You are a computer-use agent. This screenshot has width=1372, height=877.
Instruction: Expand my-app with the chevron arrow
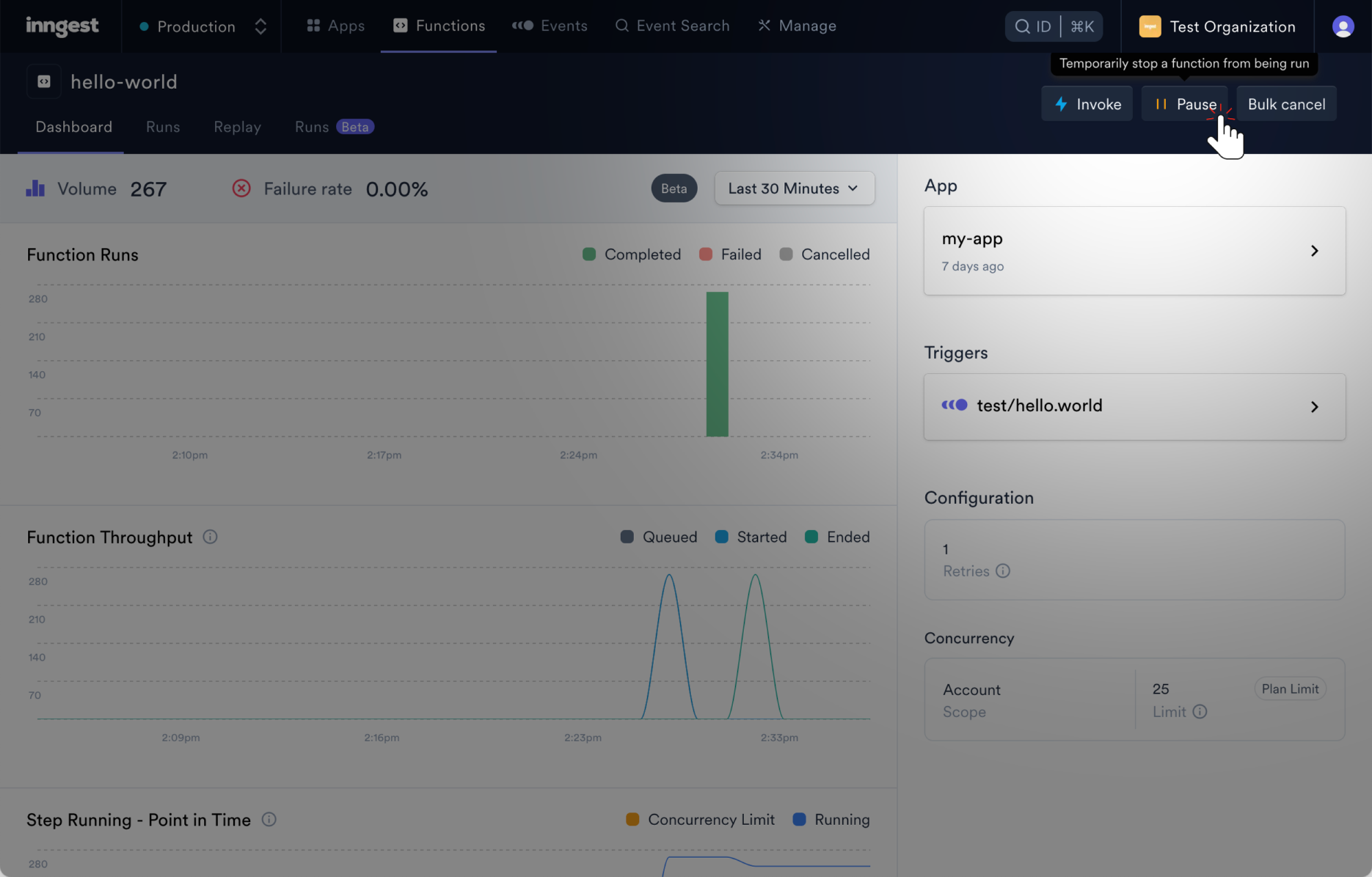(x=1314, y=251)
